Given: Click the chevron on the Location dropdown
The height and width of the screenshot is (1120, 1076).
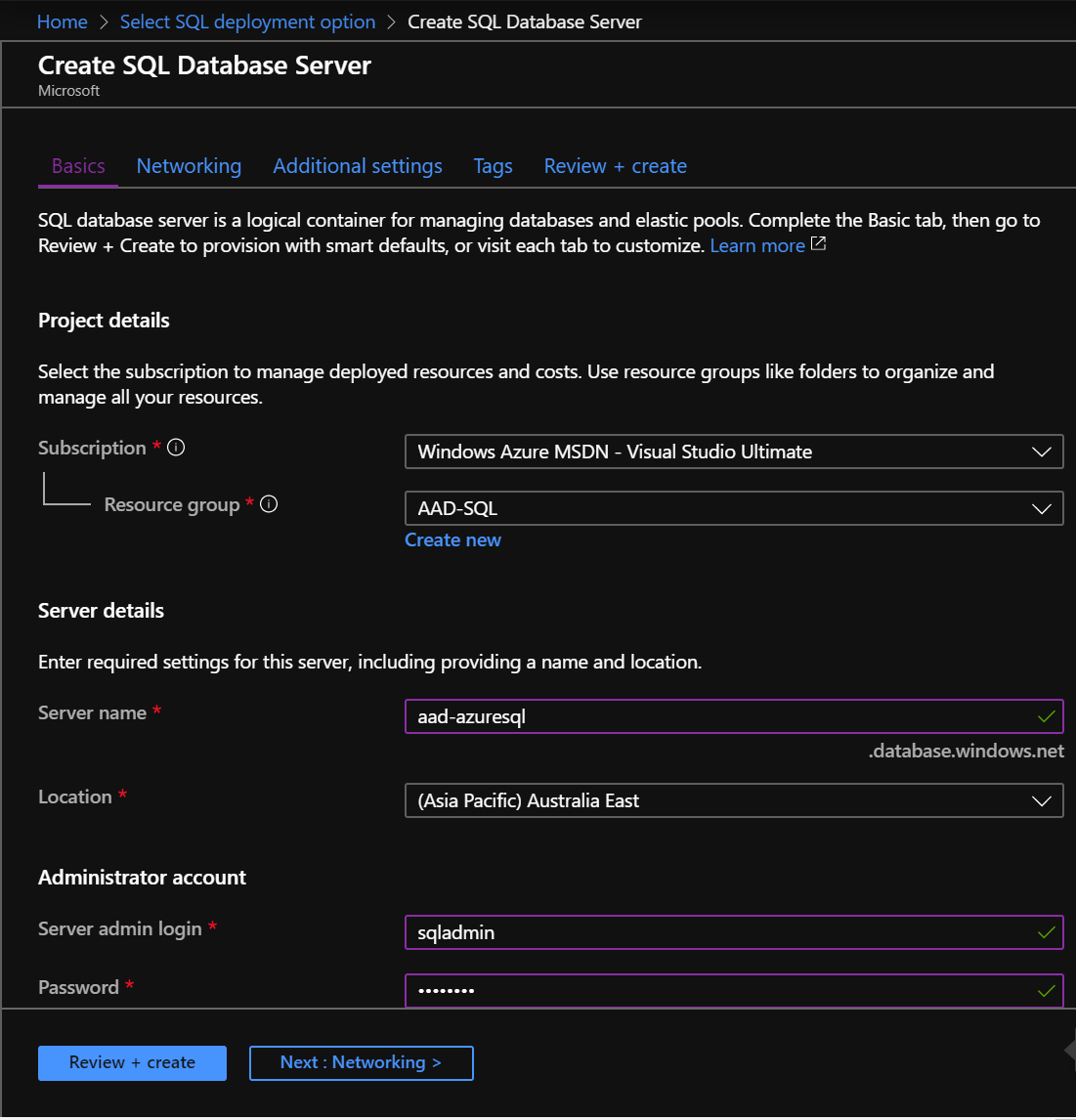Looking at the screenshot, I should (1044, 800).
